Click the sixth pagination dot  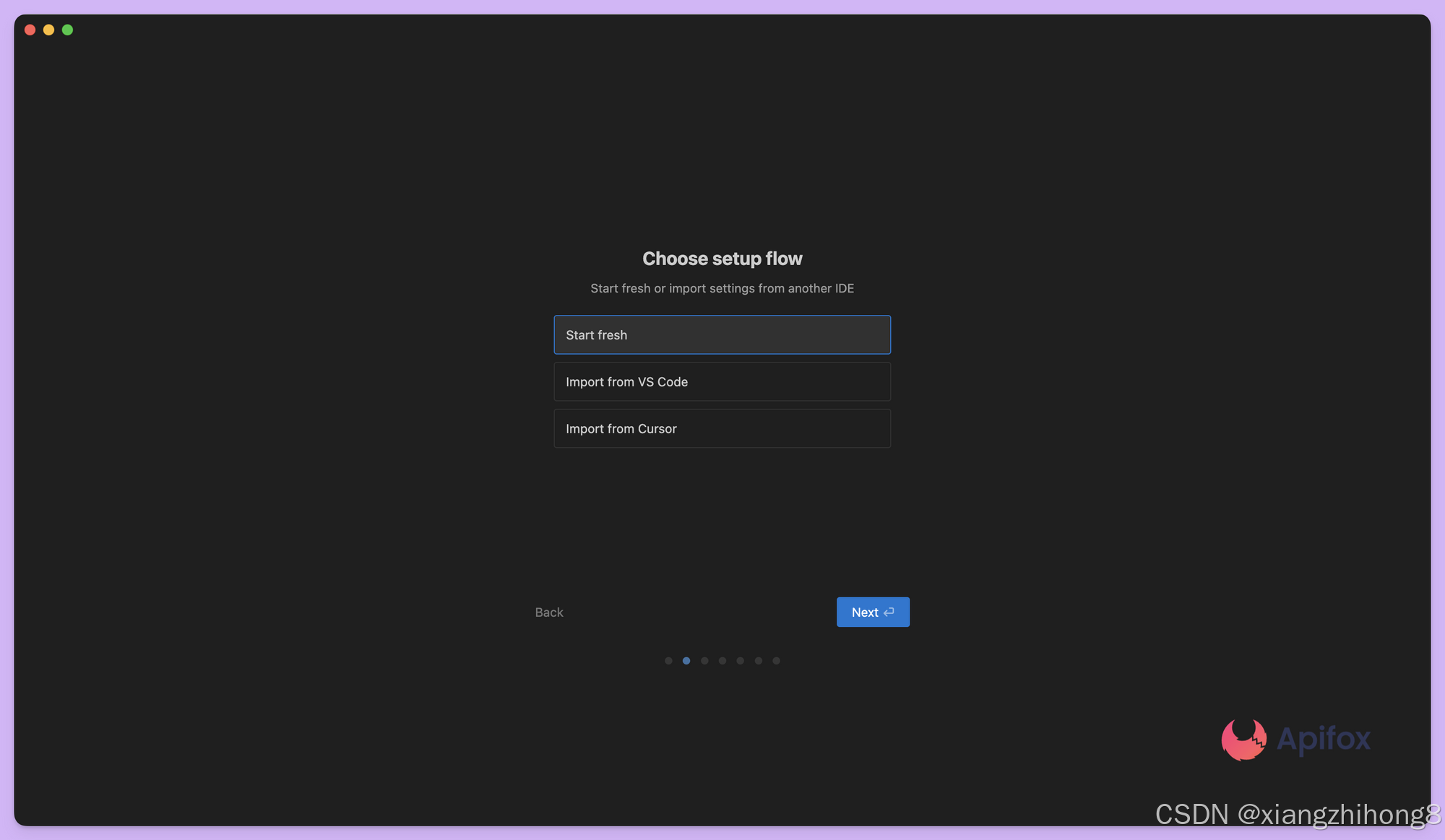tap(759, 660)
